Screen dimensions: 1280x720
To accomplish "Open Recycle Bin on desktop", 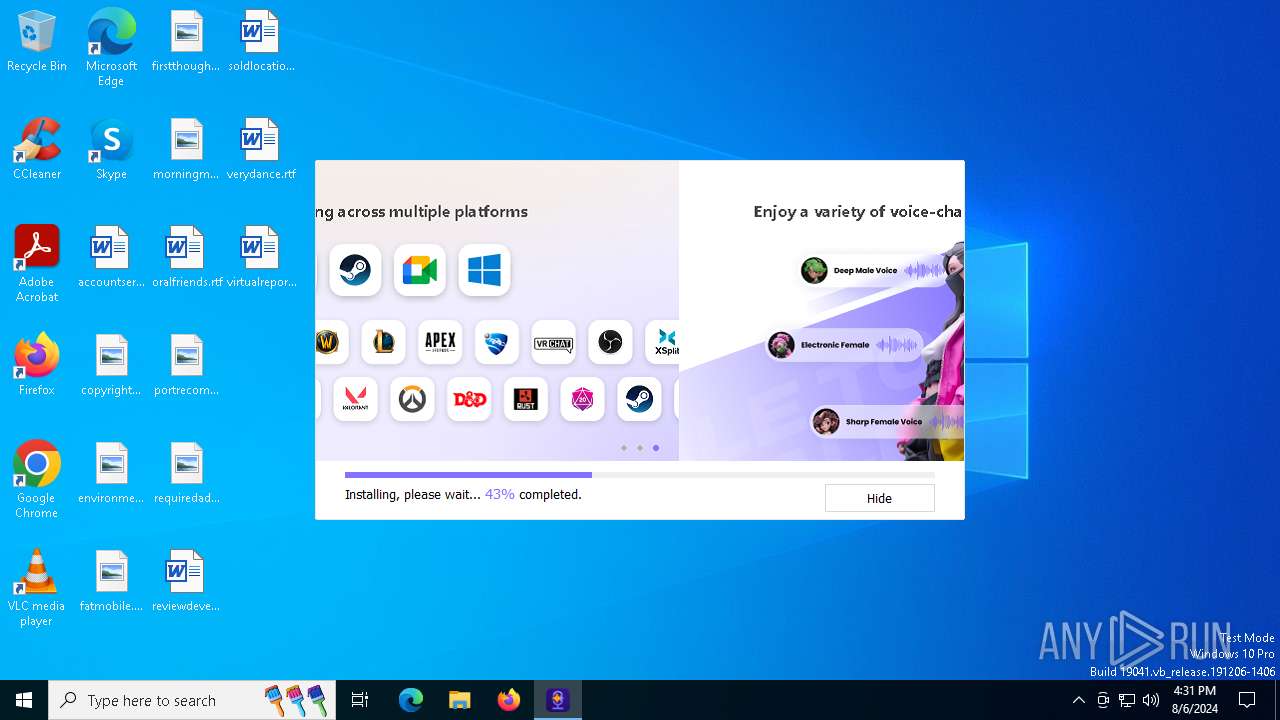I will (x=37, y=42).
